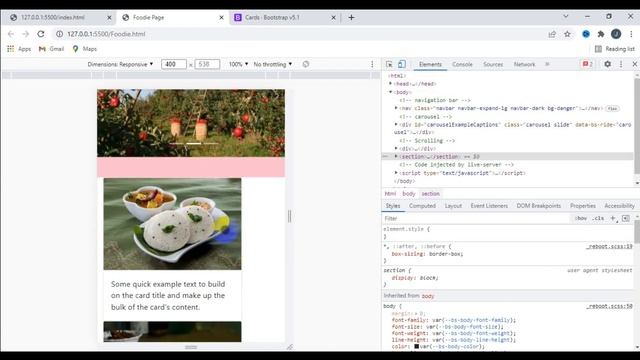Image resolution: width=640 pixels, height=360 pixels.
Task: Open the Computed styles tab
Action: (422, 206)
